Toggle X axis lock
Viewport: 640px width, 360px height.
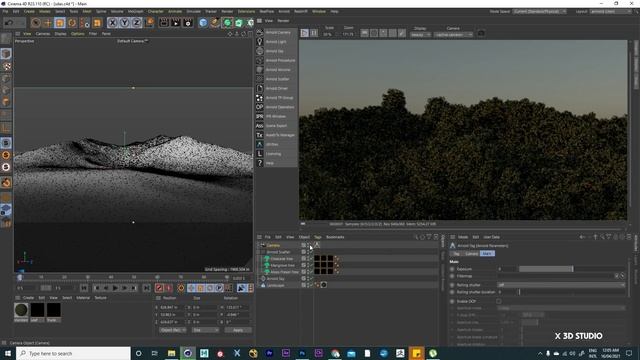113,23
